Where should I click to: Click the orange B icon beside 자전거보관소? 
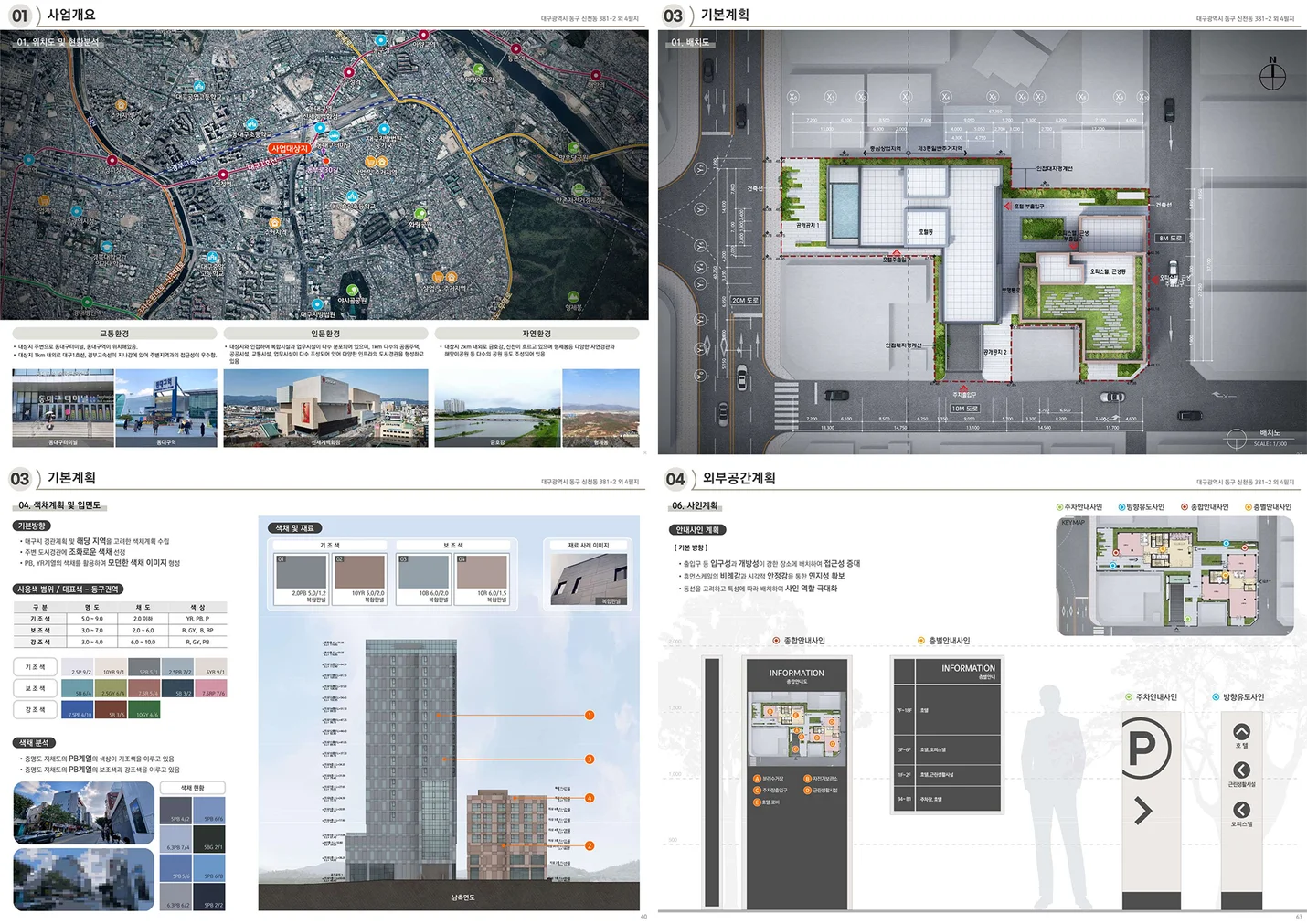coord(807,779)
